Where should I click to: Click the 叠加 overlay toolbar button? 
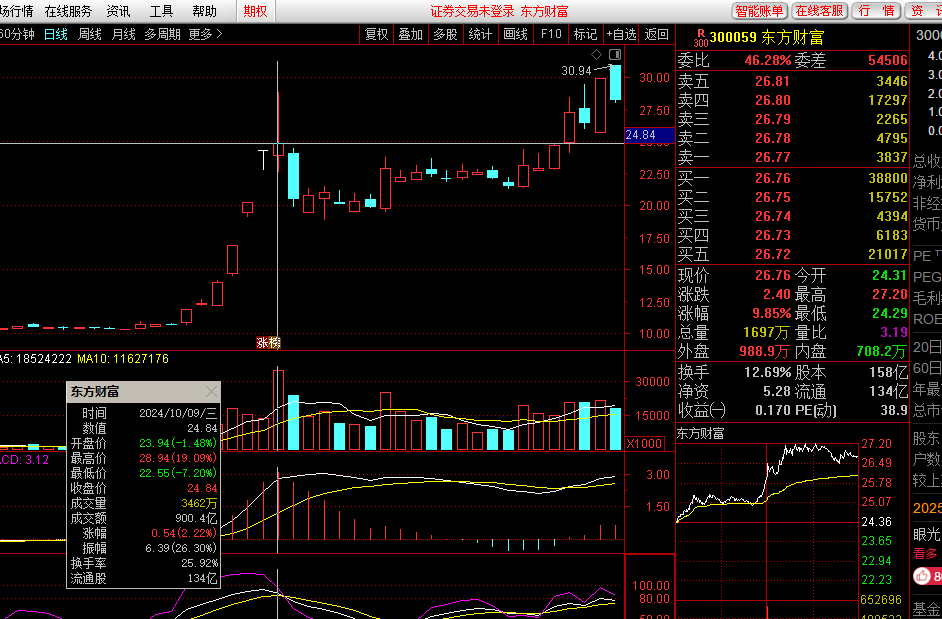(411, 35)
